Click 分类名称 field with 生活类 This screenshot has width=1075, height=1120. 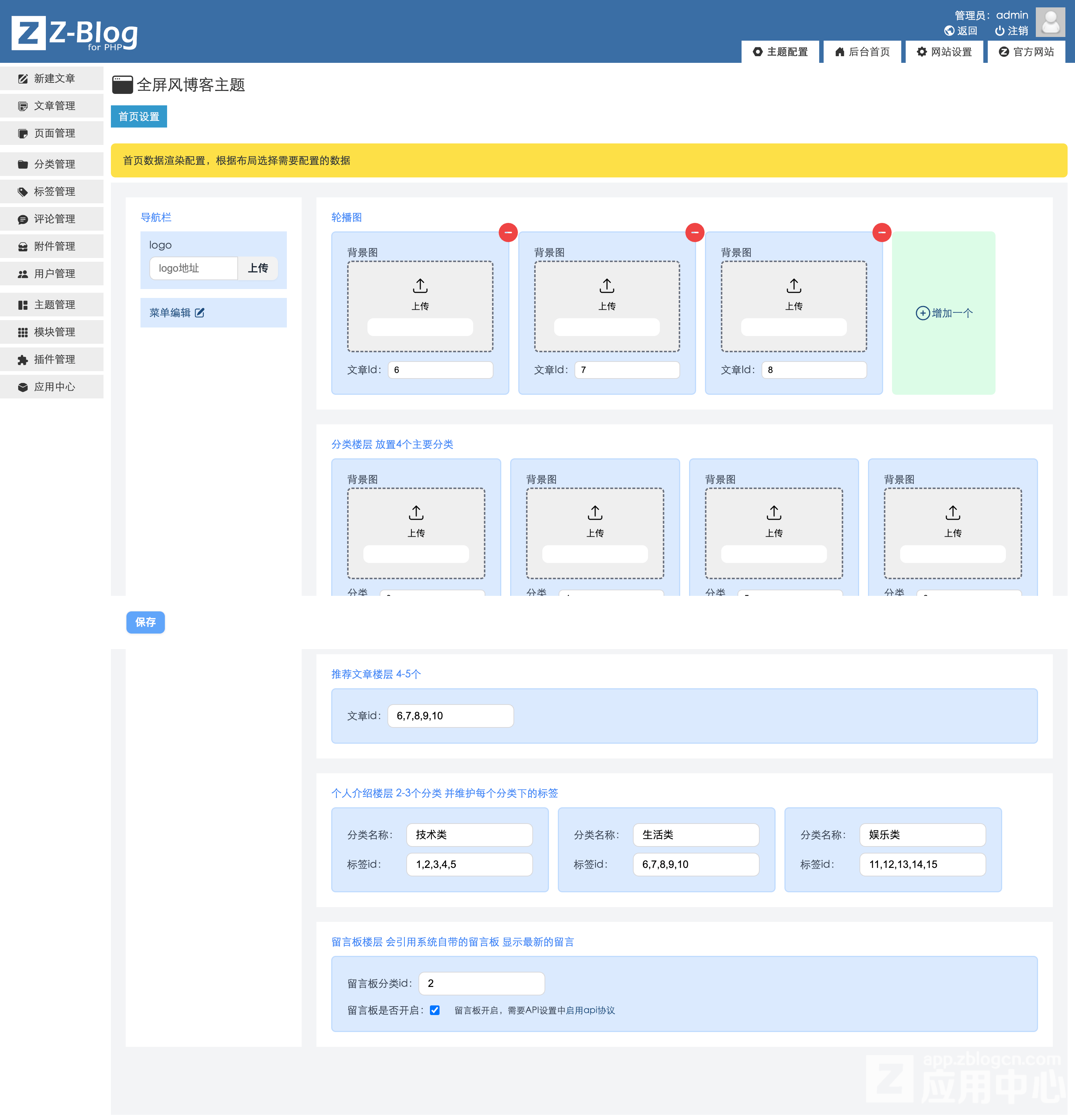[696, 835]
